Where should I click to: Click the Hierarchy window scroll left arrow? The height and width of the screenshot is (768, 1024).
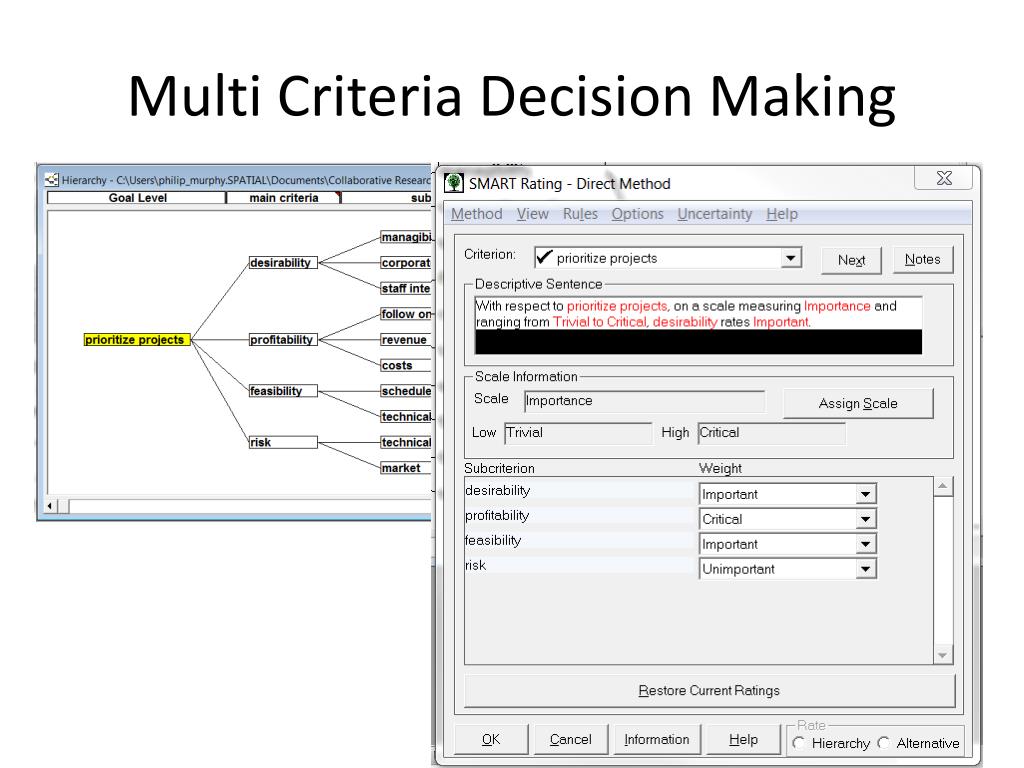click(x=50, y=506)
